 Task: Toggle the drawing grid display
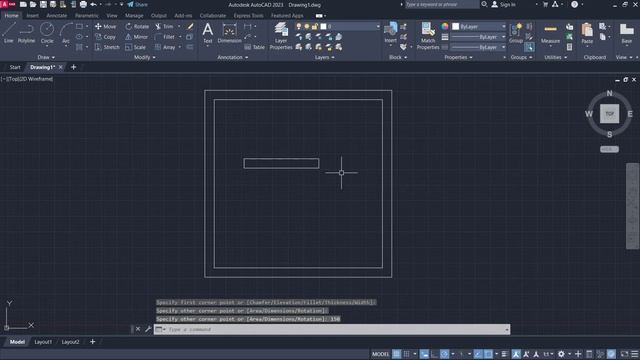click(x=396, y=354)
